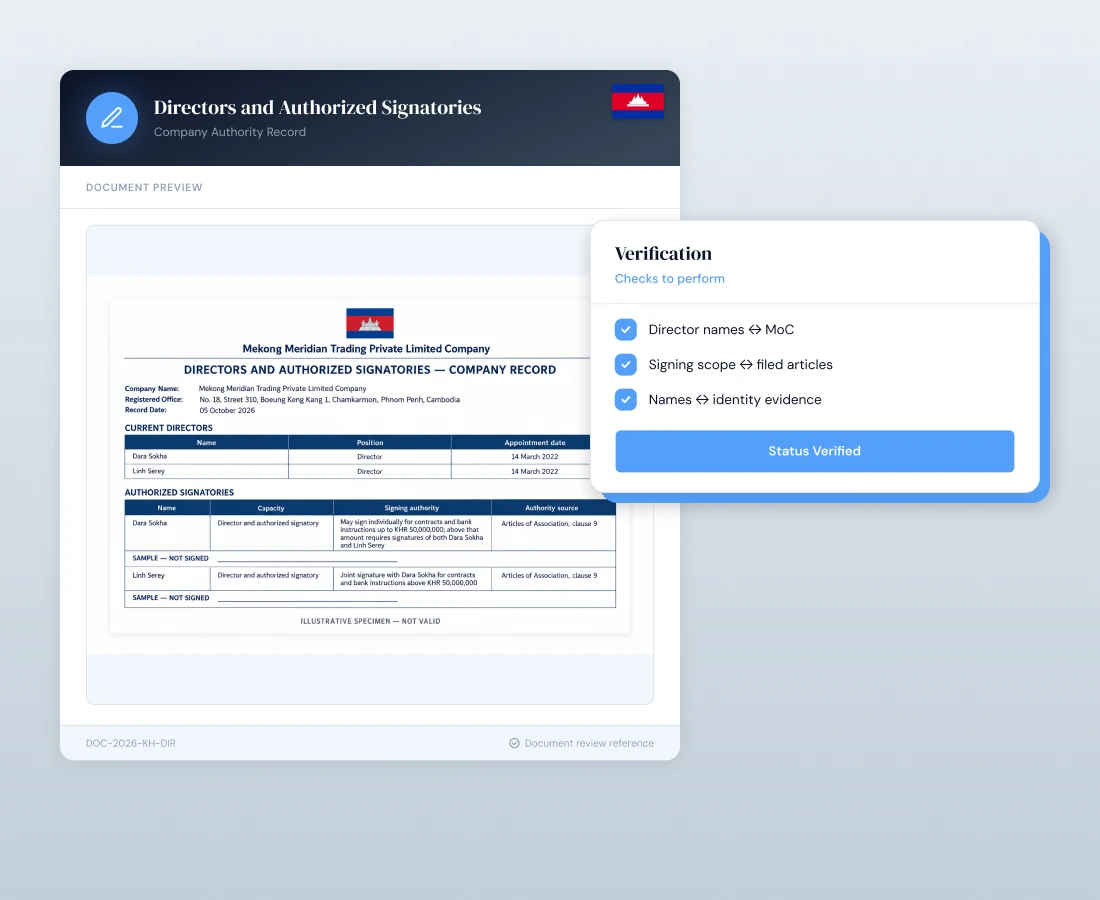Click the Registered Office address line

coord(329,399)
